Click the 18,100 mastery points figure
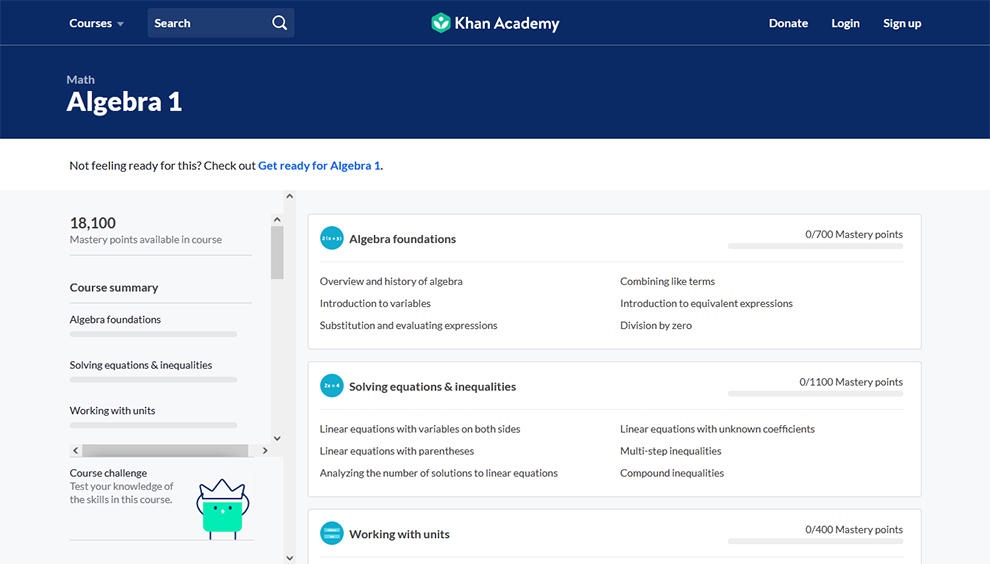The width and height of the screenshot is (990, 564). pyautogui.click(x=93, y=223)
